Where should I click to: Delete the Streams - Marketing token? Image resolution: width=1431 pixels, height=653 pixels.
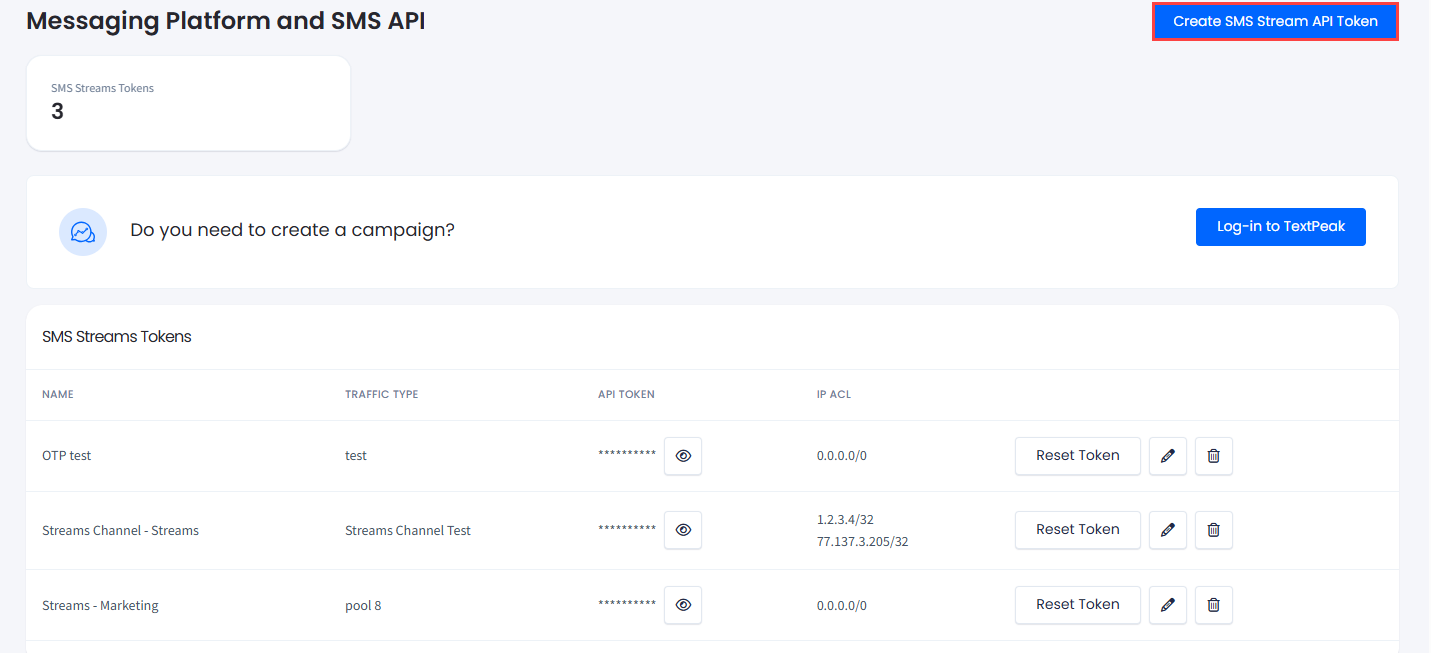(x=1214, y=605)
